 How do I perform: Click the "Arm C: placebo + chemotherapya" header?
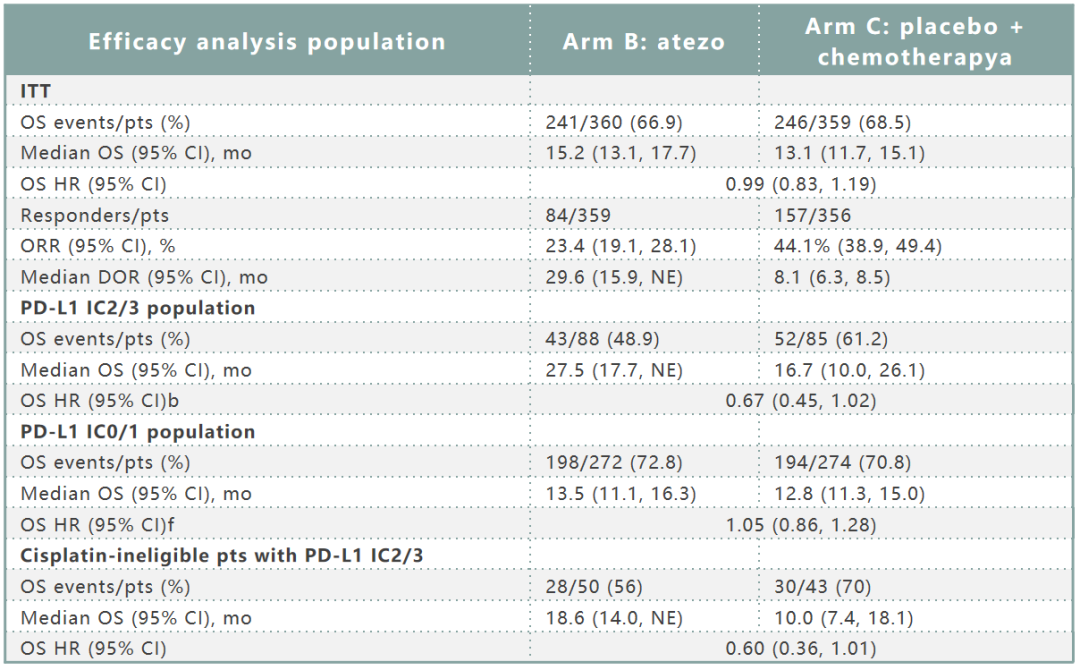(914, 42)
